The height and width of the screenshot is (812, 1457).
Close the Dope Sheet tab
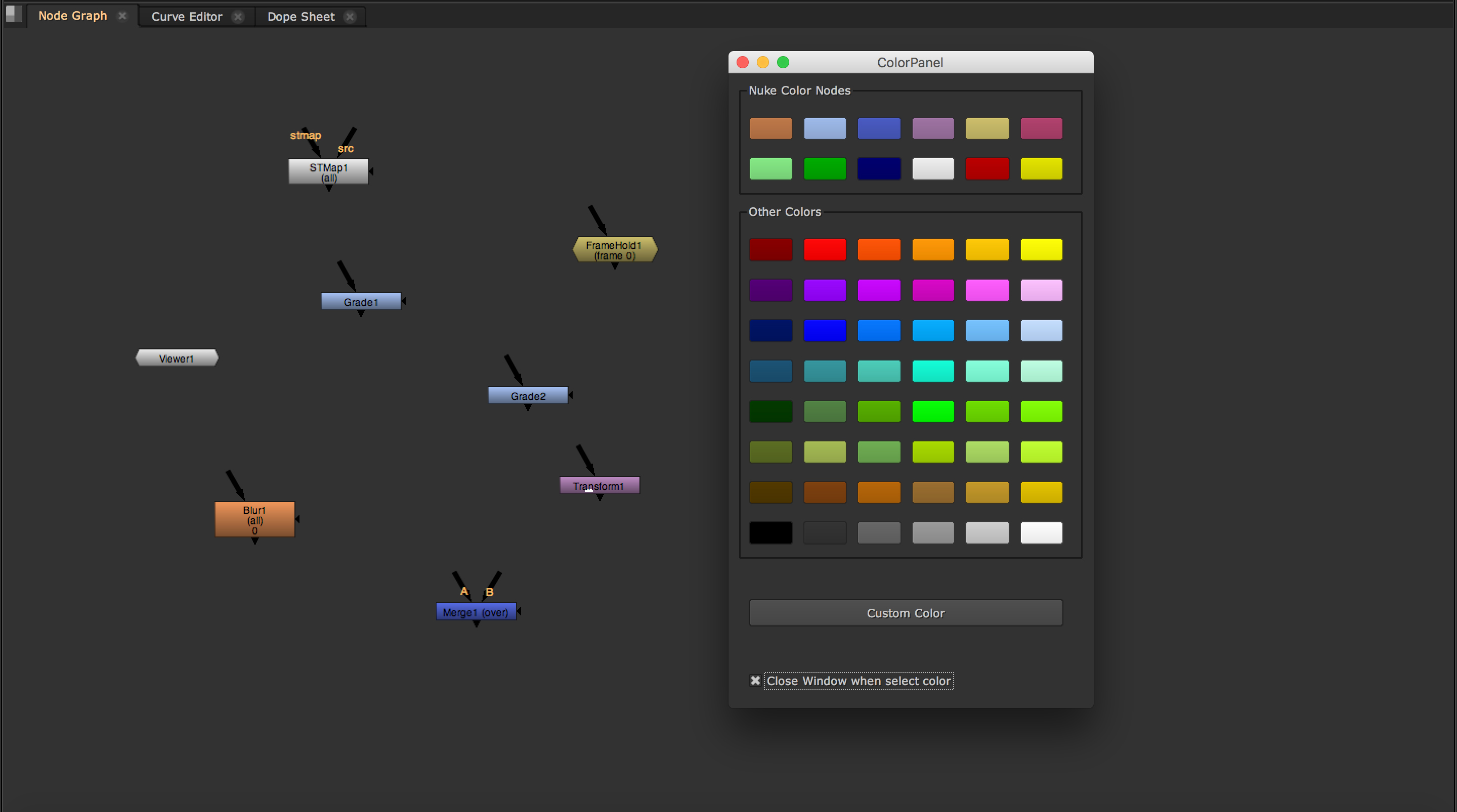[x=350, y=16]
